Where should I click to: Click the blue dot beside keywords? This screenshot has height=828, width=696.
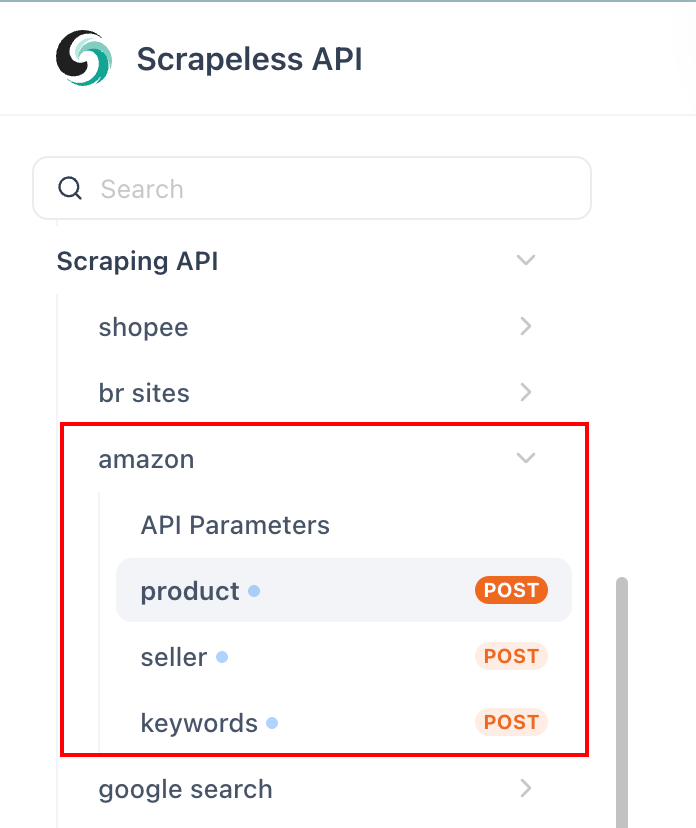(272, 723)
